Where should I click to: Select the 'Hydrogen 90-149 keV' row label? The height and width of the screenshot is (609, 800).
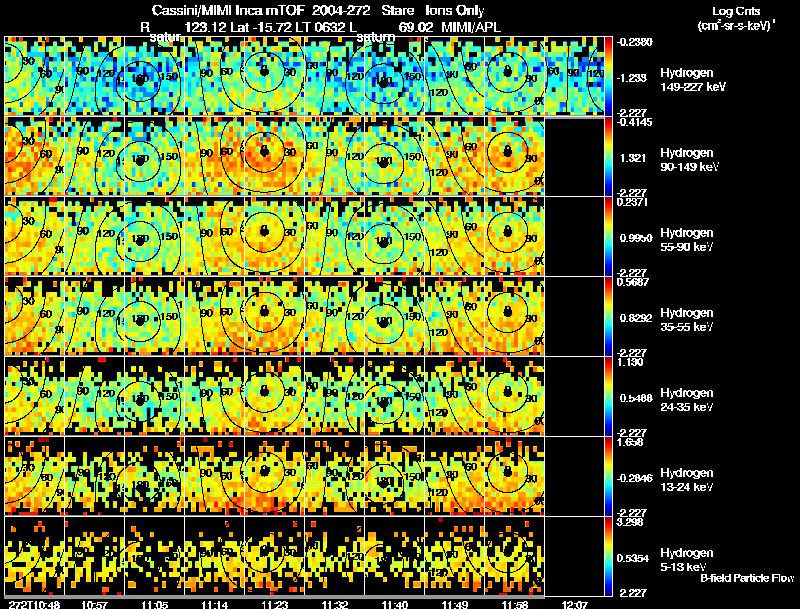tap(690, 160)
